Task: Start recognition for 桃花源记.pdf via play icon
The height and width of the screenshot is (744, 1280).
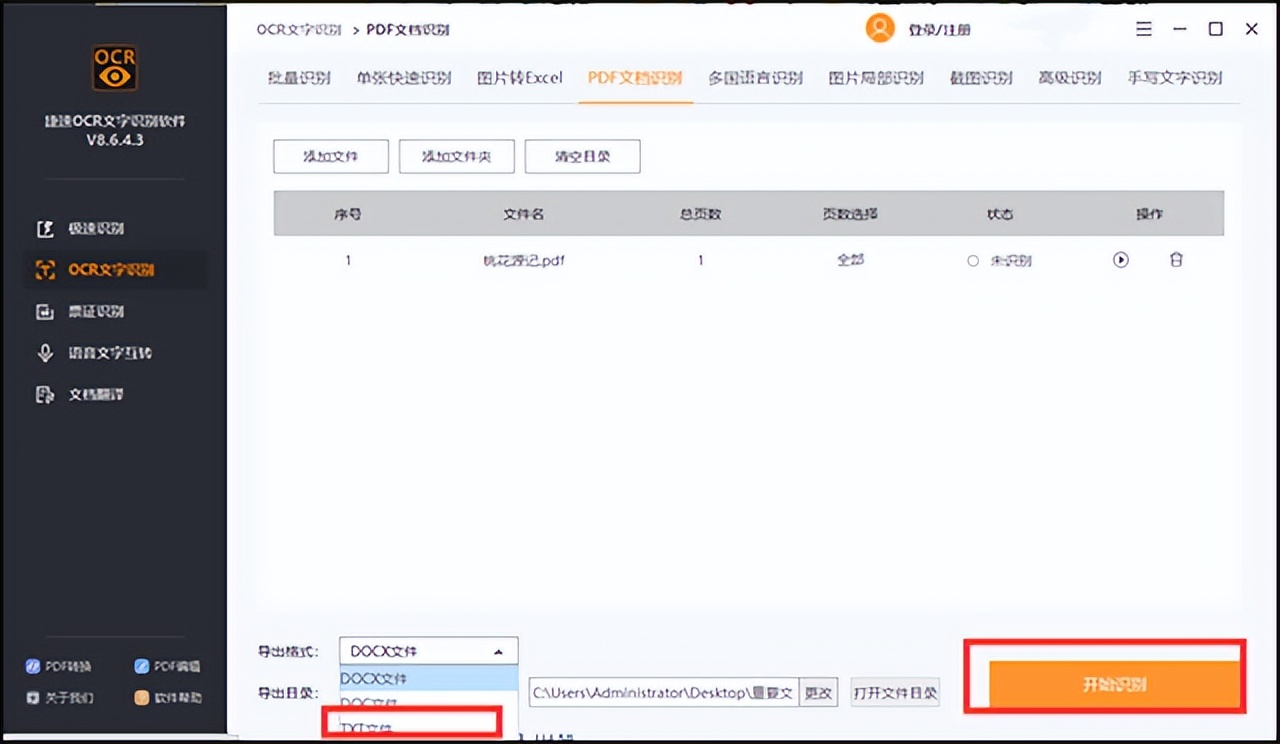Action: click(x=1121, y=259)
